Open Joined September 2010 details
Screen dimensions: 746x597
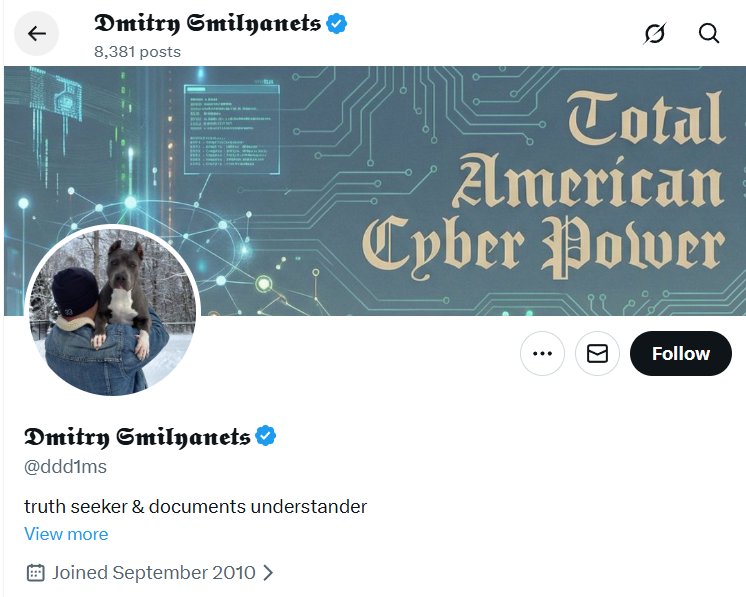click(x=154, y=573)
